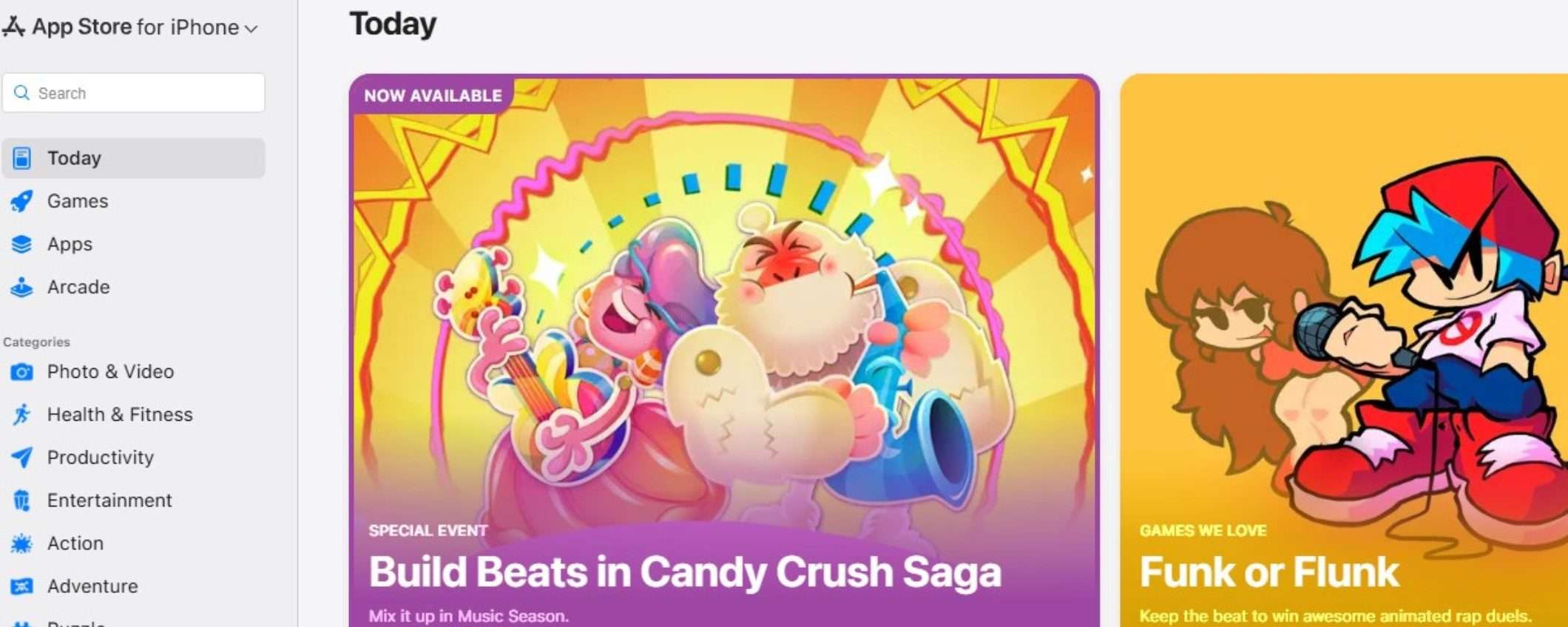Click the App Store logo icon

(13, 27)
